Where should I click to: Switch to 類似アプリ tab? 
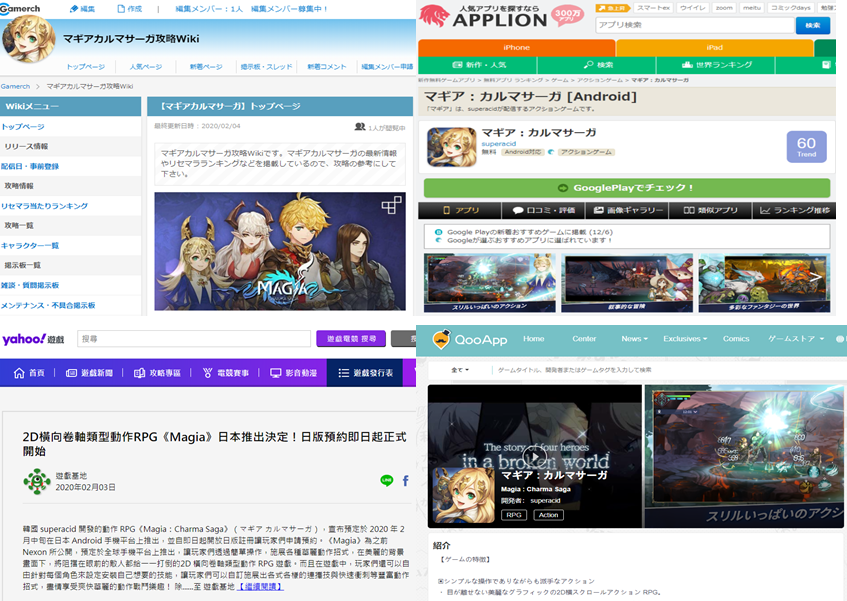click(x=710, y=210)
